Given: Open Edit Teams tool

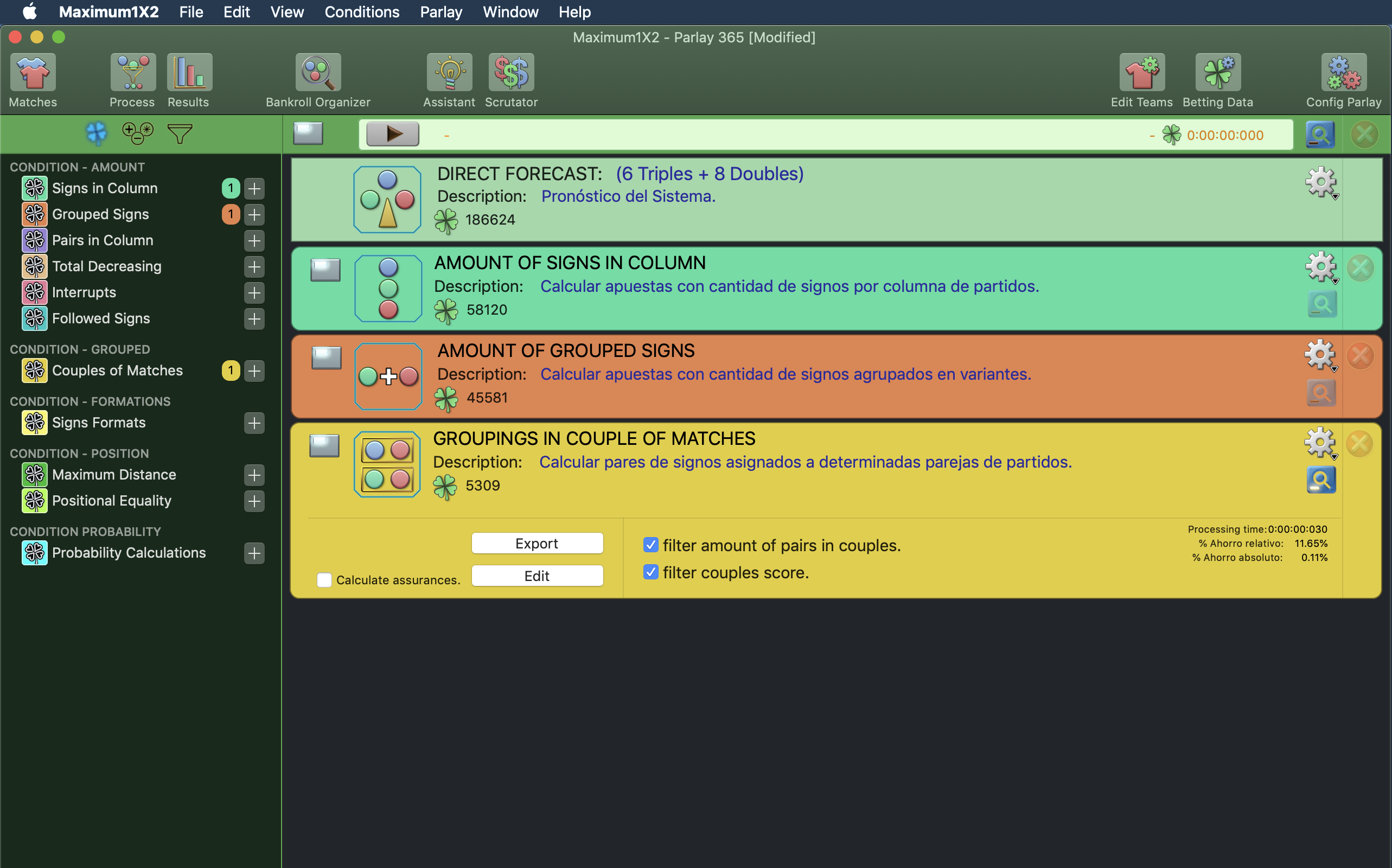Looking at the screenshot, I should pos(1142,72).
